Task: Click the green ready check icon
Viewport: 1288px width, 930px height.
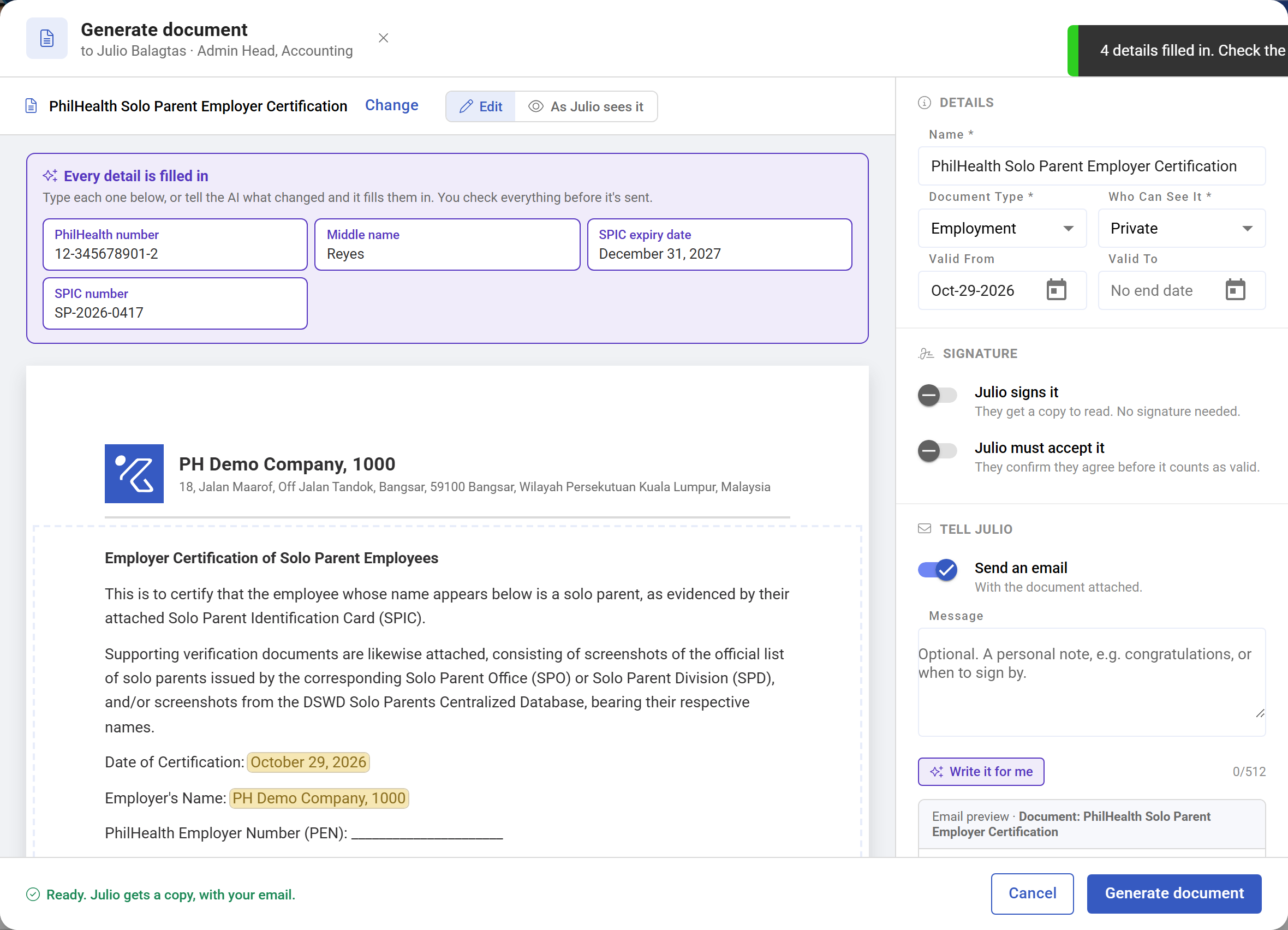Action: click(x=33, y=894)
